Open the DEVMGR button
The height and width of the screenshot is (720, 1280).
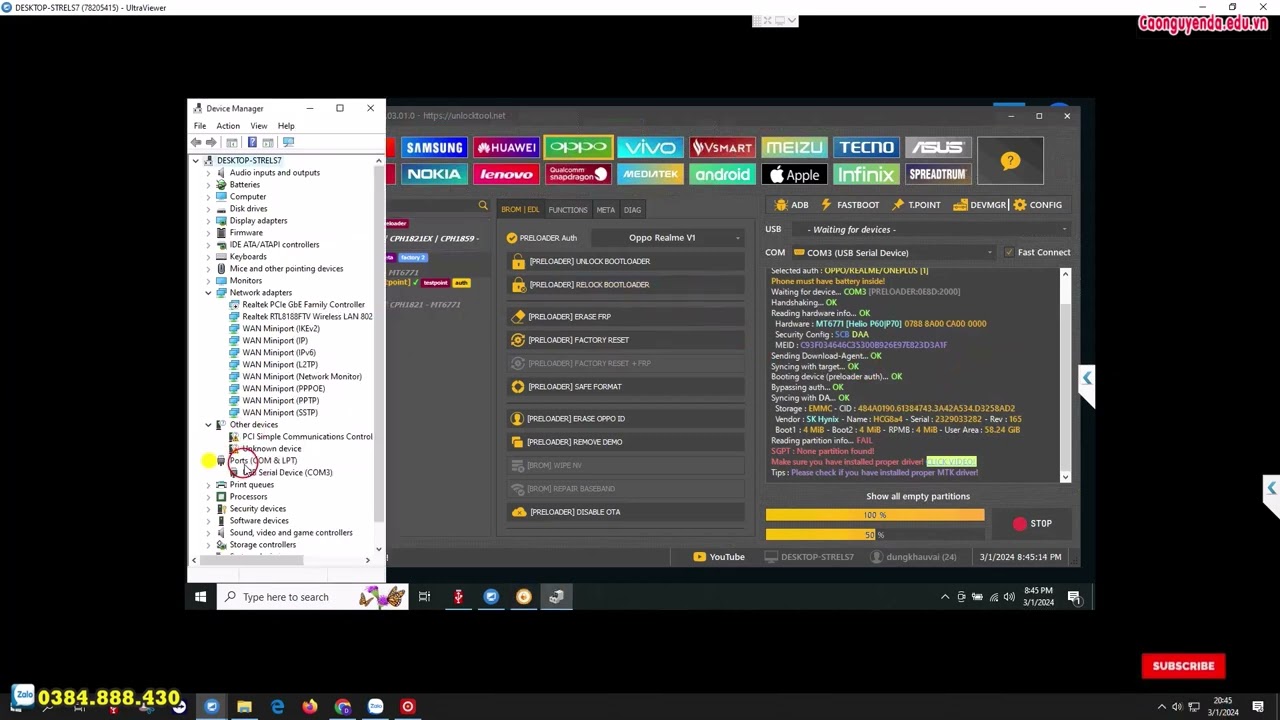tap(980, 205)
